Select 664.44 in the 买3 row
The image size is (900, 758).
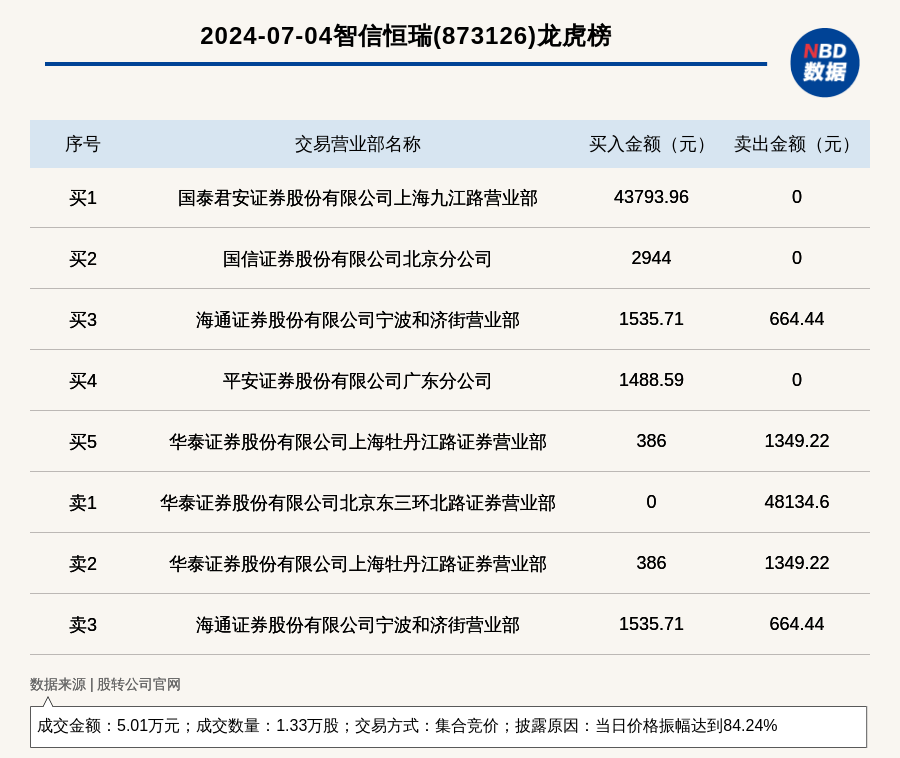click(797, 319)
